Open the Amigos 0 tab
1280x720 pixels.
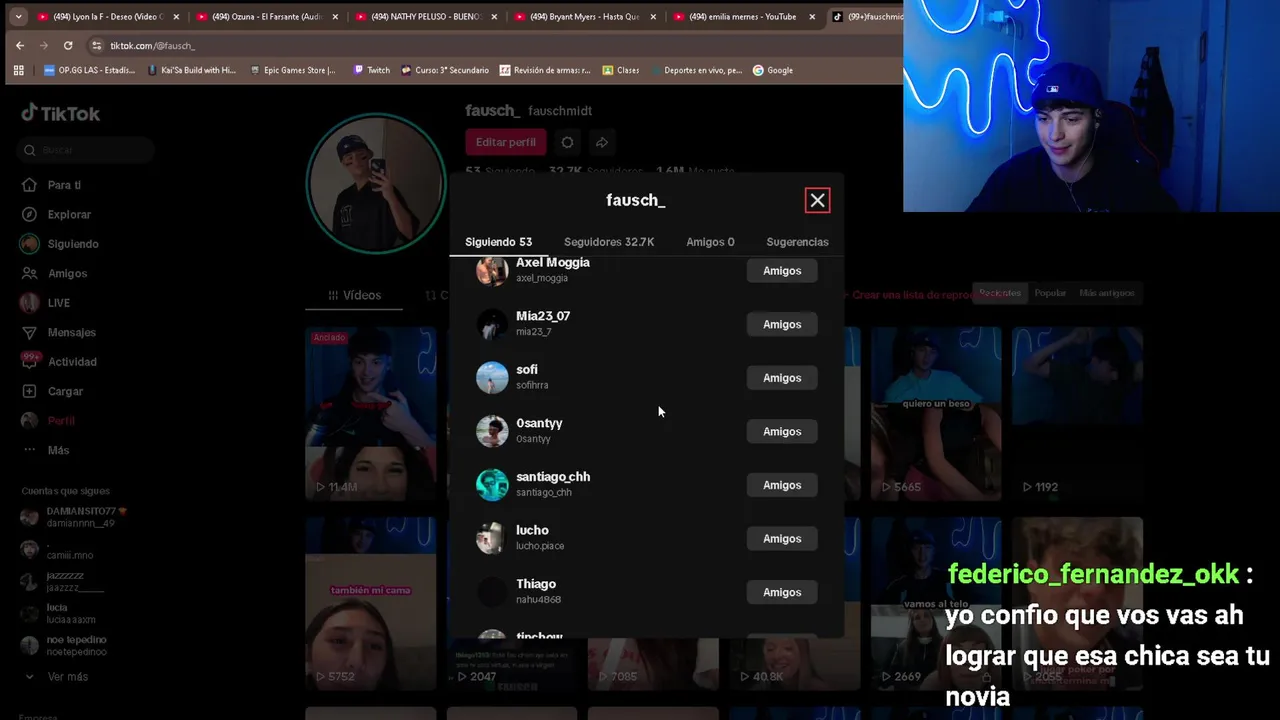[710, 242]
